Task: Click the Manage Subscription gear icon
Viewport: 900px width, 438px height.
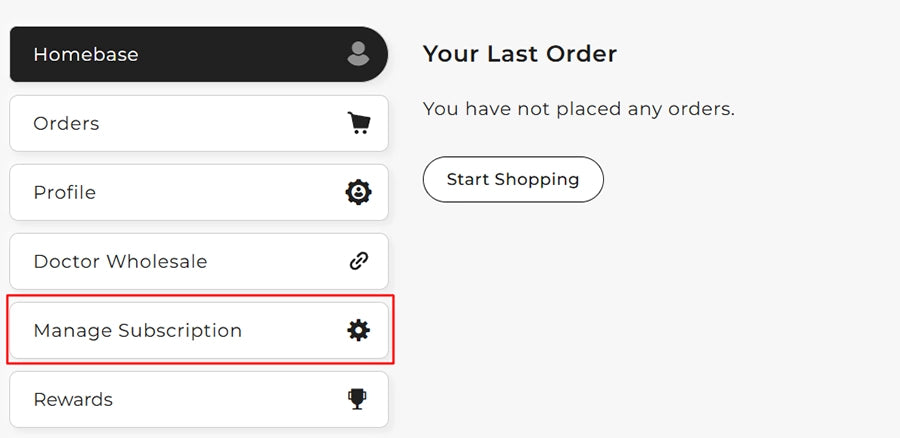Action: tap(358, 330)
